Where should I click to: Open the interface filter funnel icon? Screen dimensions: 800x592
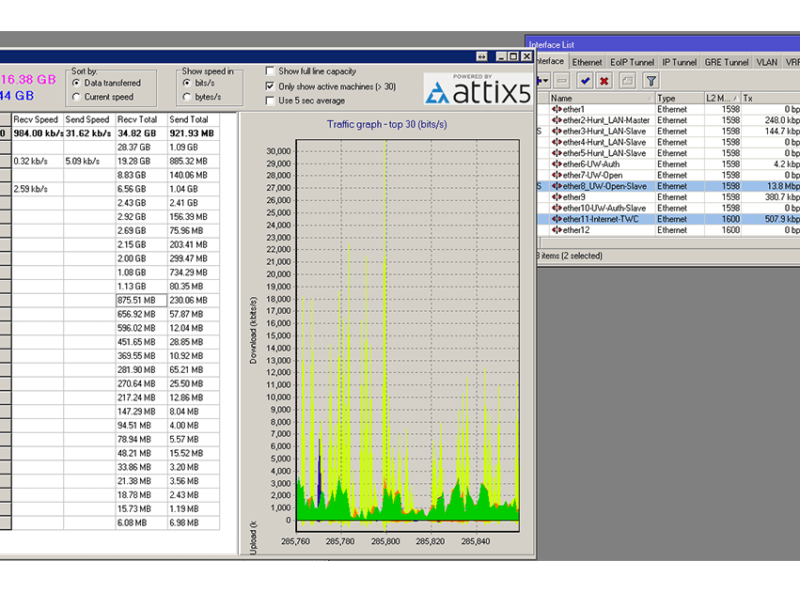point(650,81)
